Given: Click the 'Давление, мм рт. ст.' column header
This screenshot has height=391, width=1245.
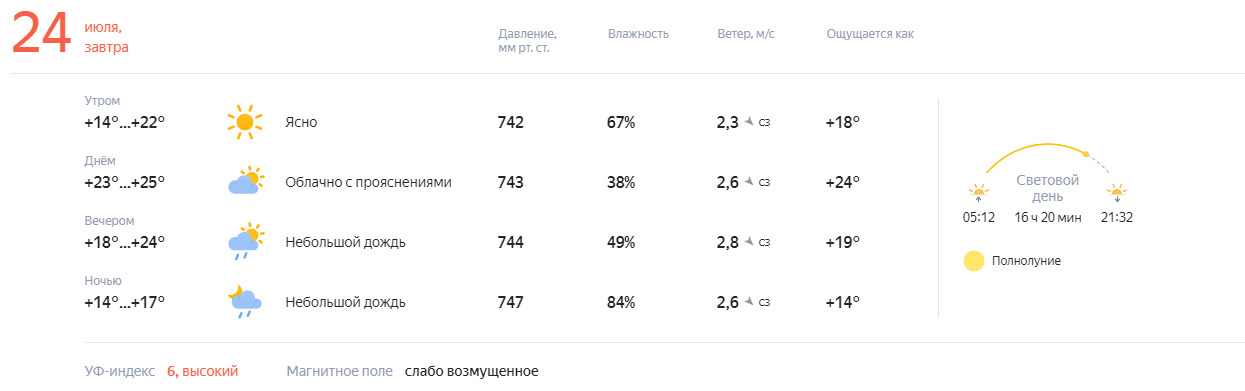Looking at the screenshot, I should pyautogui.click(x=527, y=40).
